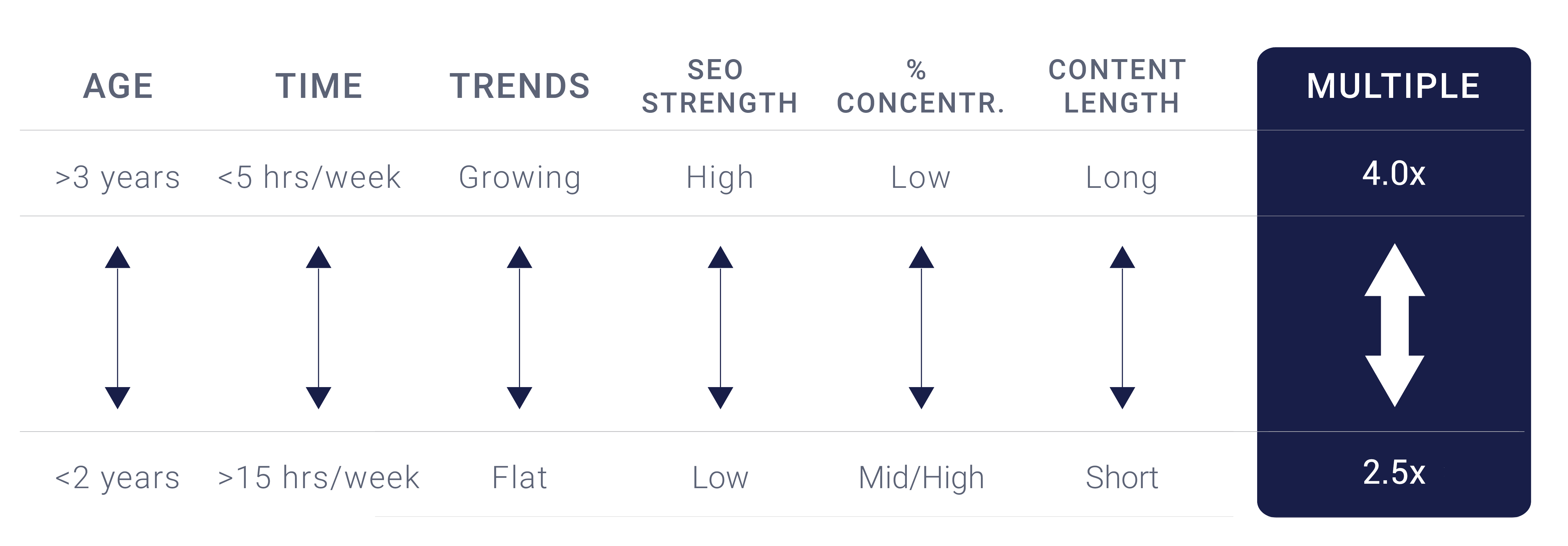This screenshot has height=546, width=1568.
Task: Click the double arrow under CONTENT LENGTH
Action: pos(1122,327)
